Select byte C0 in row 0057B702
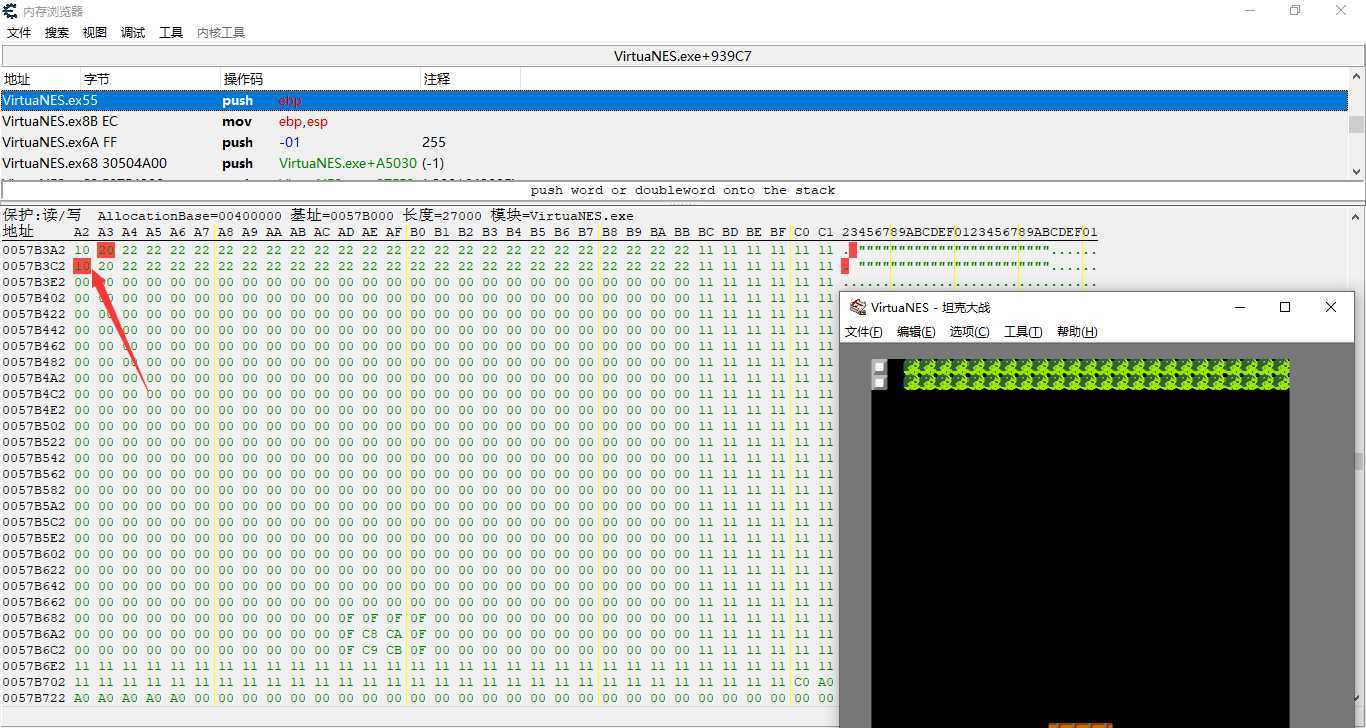 tap(802, 682)
